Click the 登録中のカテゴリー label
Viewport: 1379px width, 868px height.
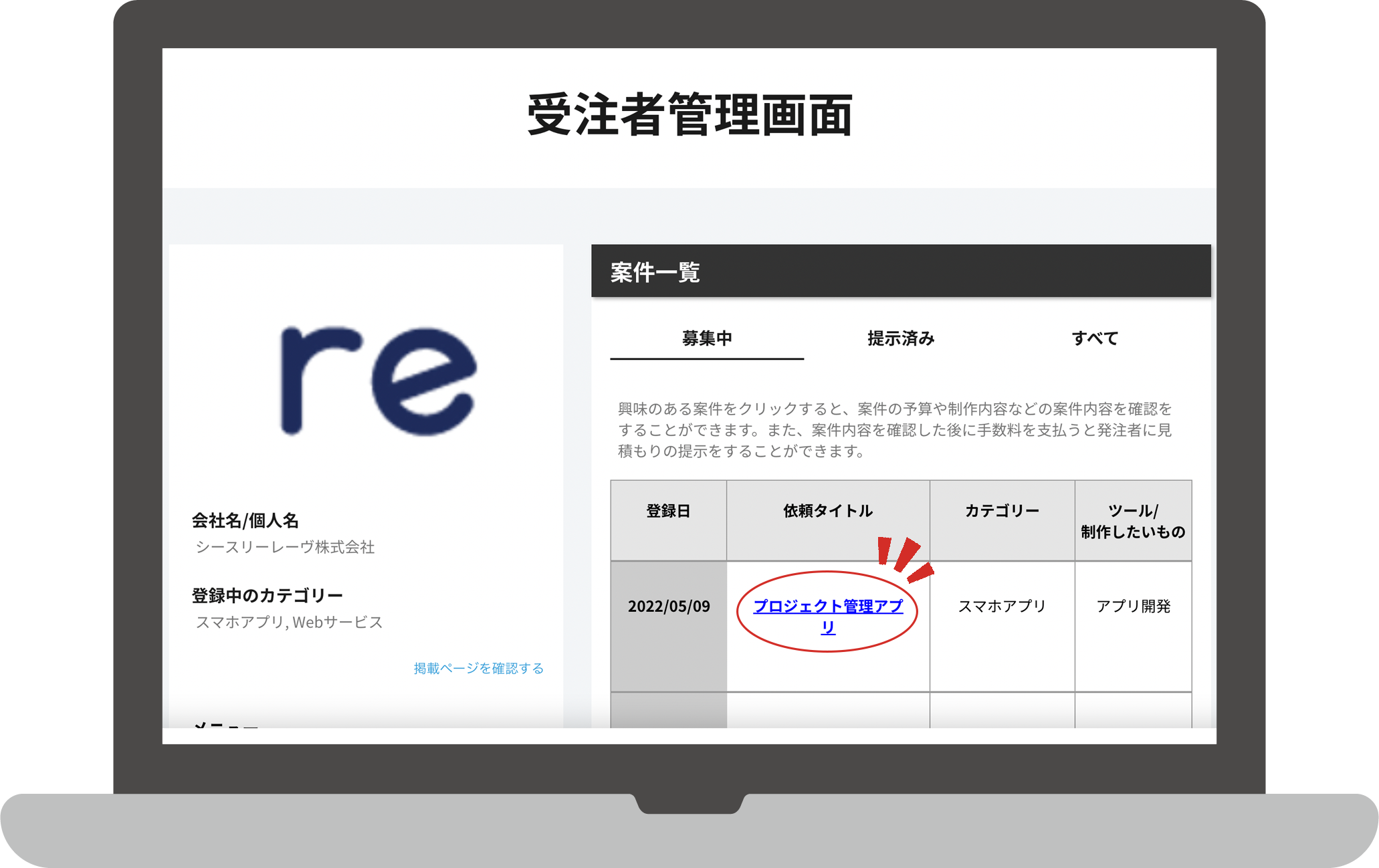[x=267, y=595]
